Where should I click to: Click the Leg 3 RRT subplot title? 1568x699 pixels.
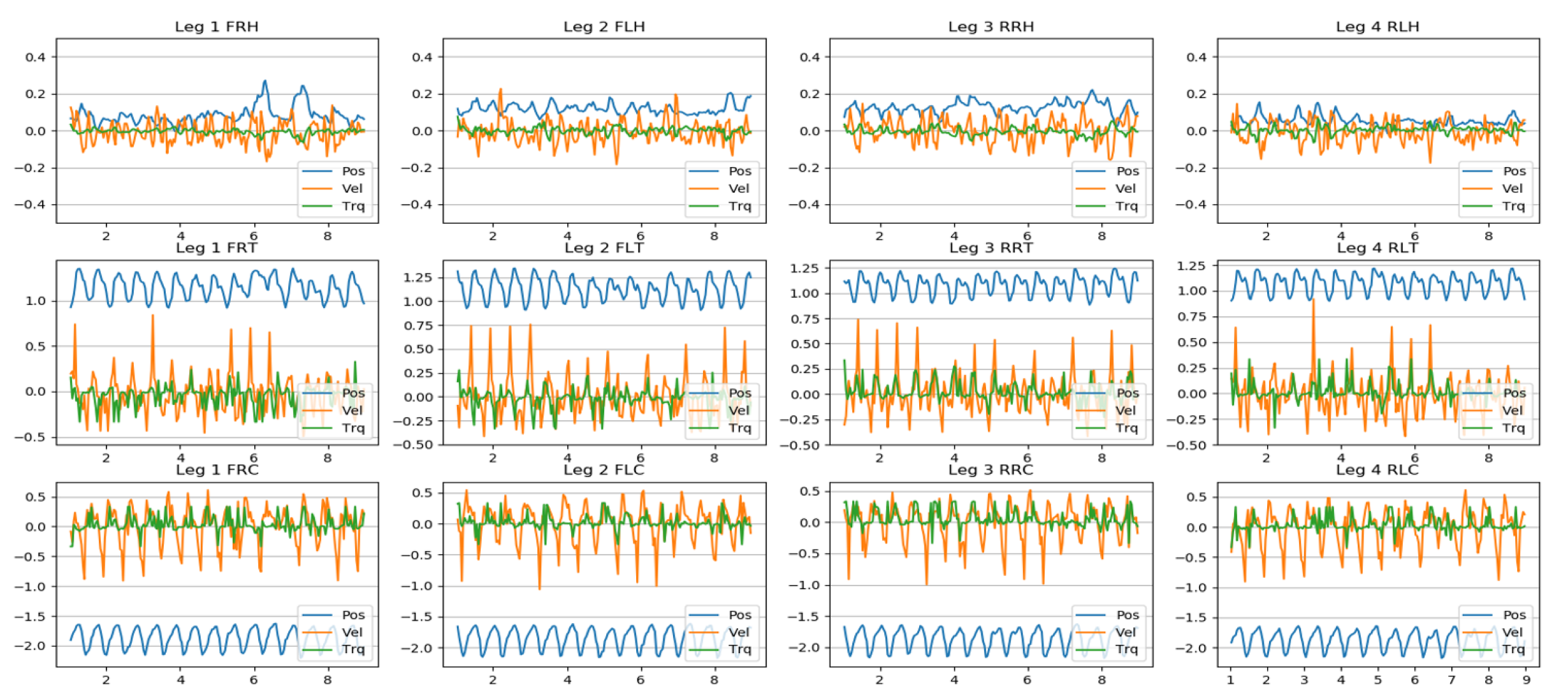[x=991, y=248]
